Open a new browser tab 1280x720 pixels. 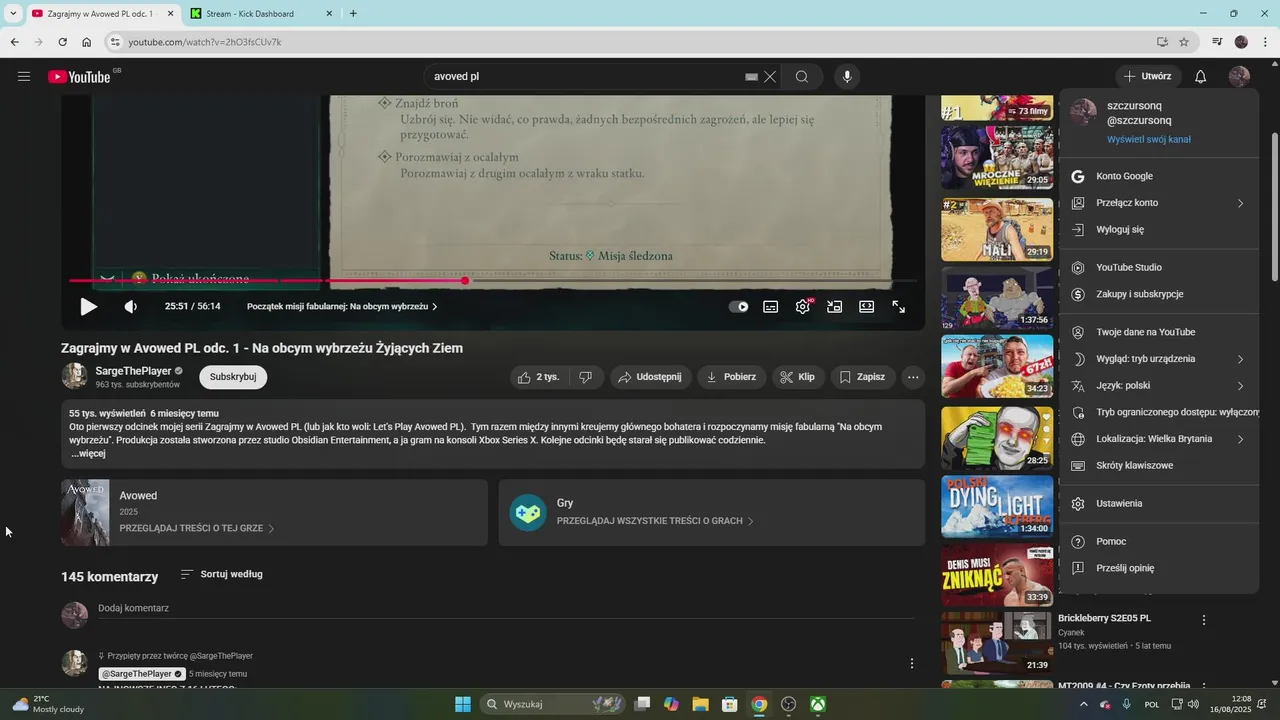tap(353, 14)
